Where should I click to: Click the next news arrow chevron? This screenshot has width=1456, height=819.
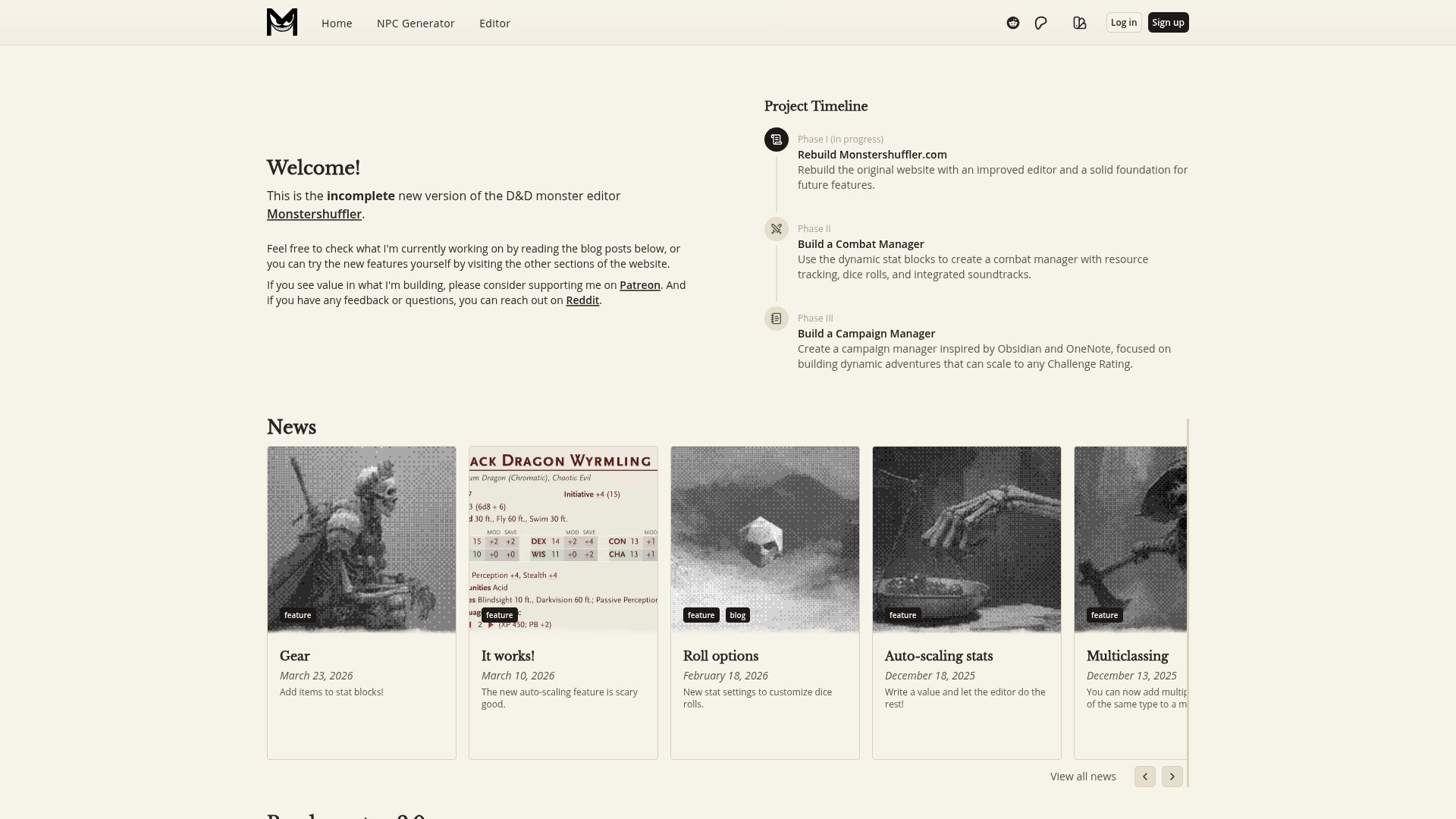(x=1172, y=777)
